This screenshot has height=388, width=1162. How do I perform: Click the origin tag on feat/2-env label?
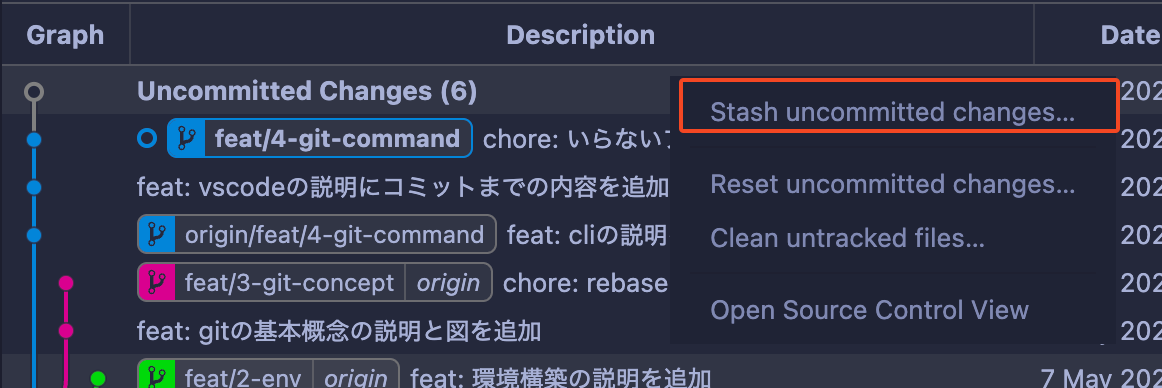click(x=356, y=377)
